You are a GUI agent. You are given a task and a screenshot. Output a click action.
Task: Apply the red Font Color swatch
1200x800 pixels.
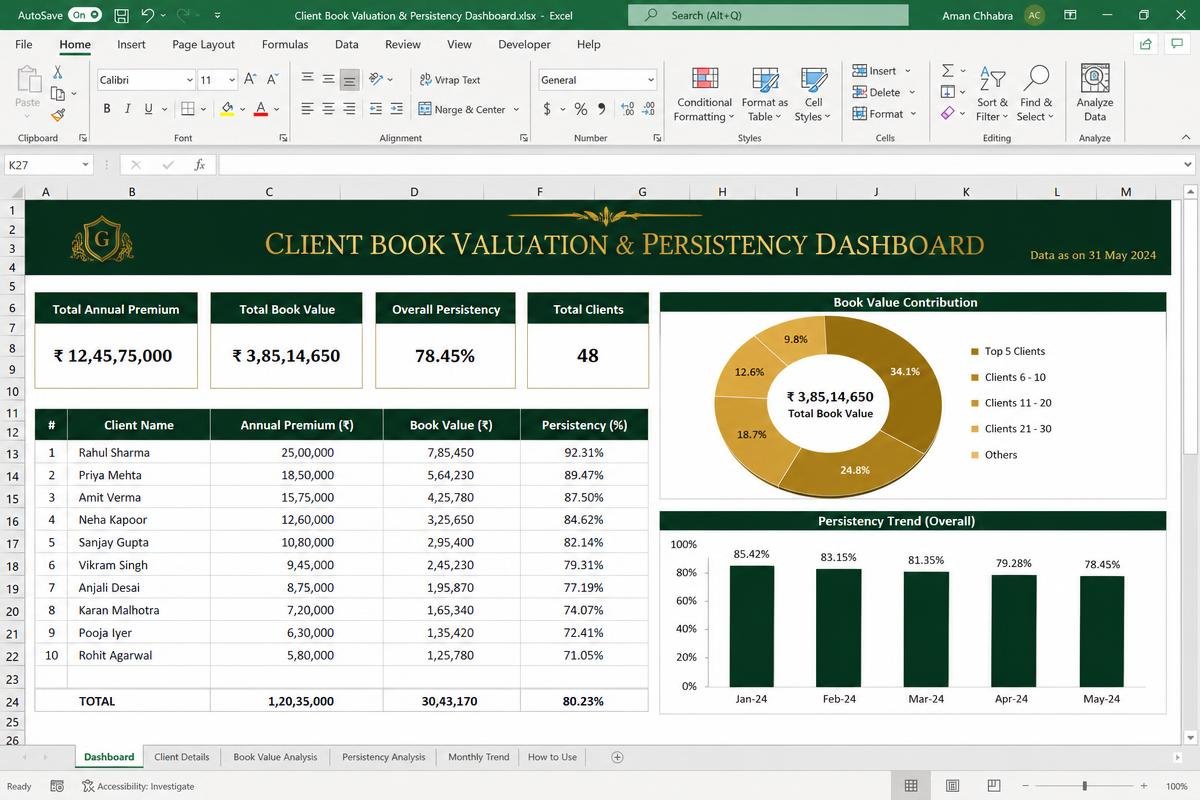tap(261, 109)
